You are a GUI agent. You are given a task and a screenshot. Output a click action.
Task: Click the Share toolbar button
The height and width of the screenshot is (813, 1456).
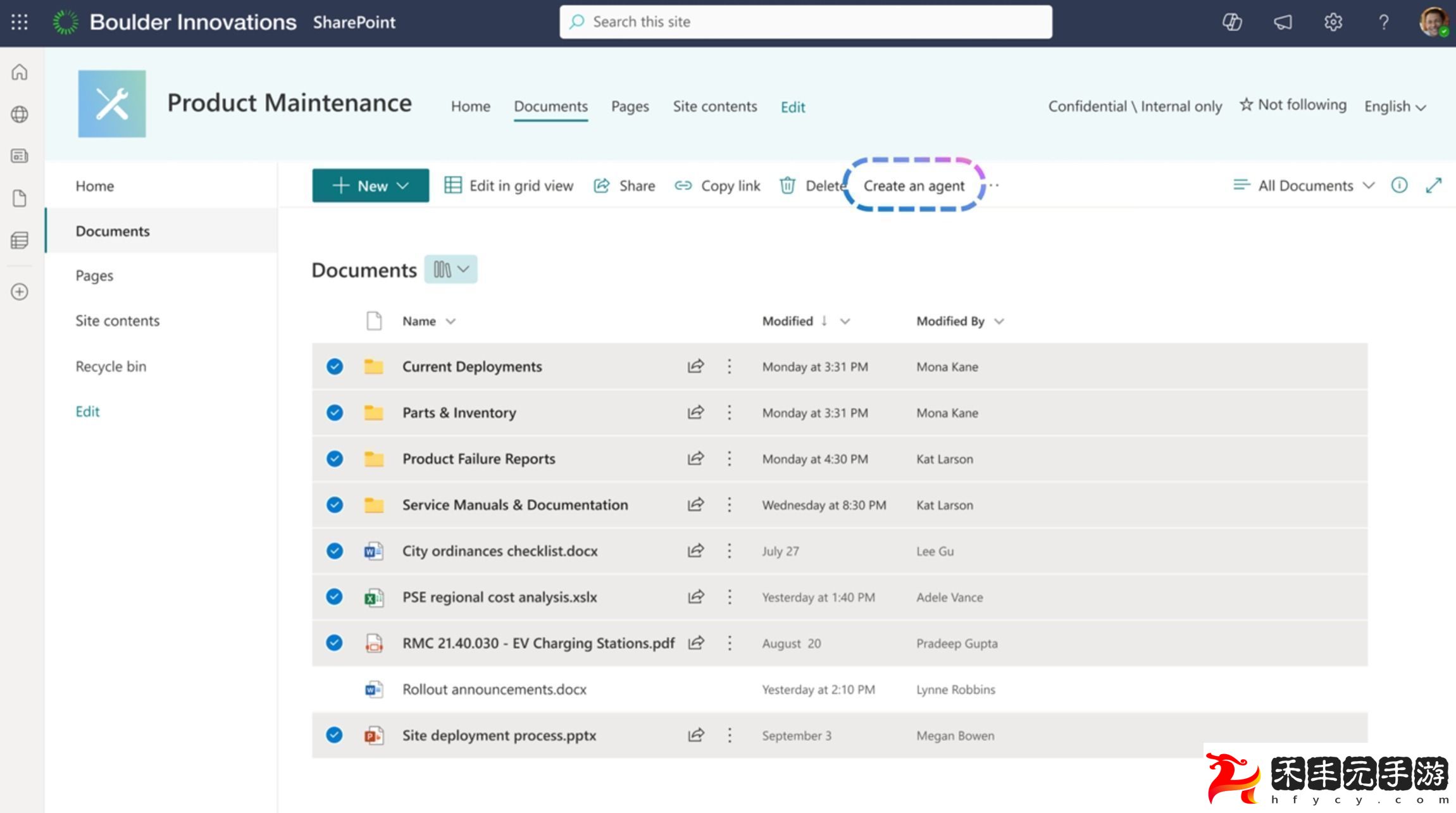(624, 185)
